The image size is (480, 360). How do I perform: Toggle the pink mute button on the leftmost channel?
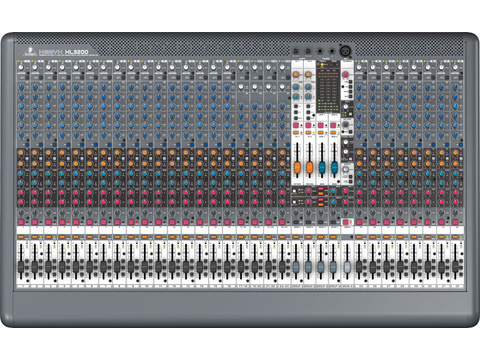click(x=21, y=222)
